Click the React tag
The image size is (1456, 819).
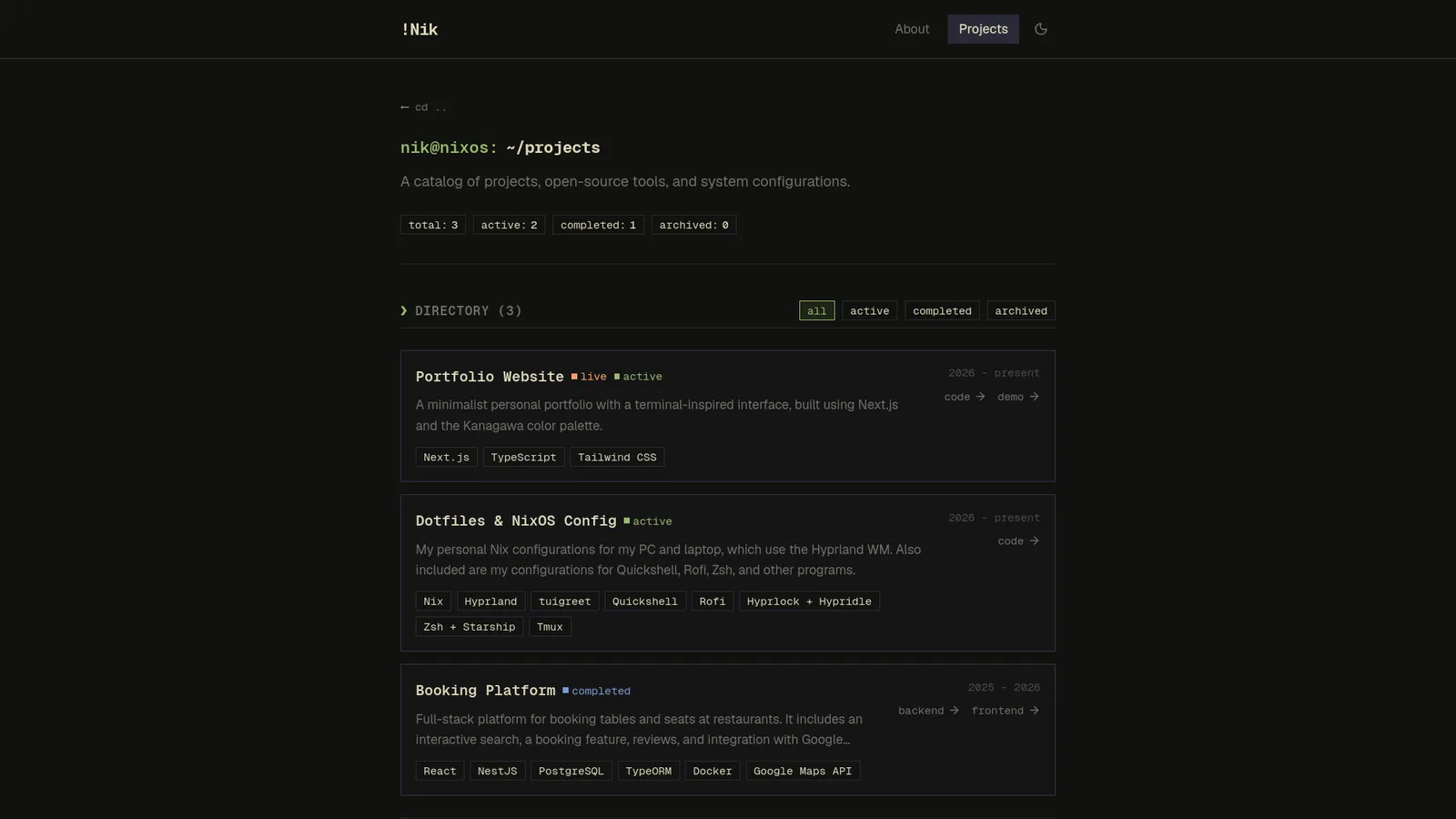click(440, 771)
